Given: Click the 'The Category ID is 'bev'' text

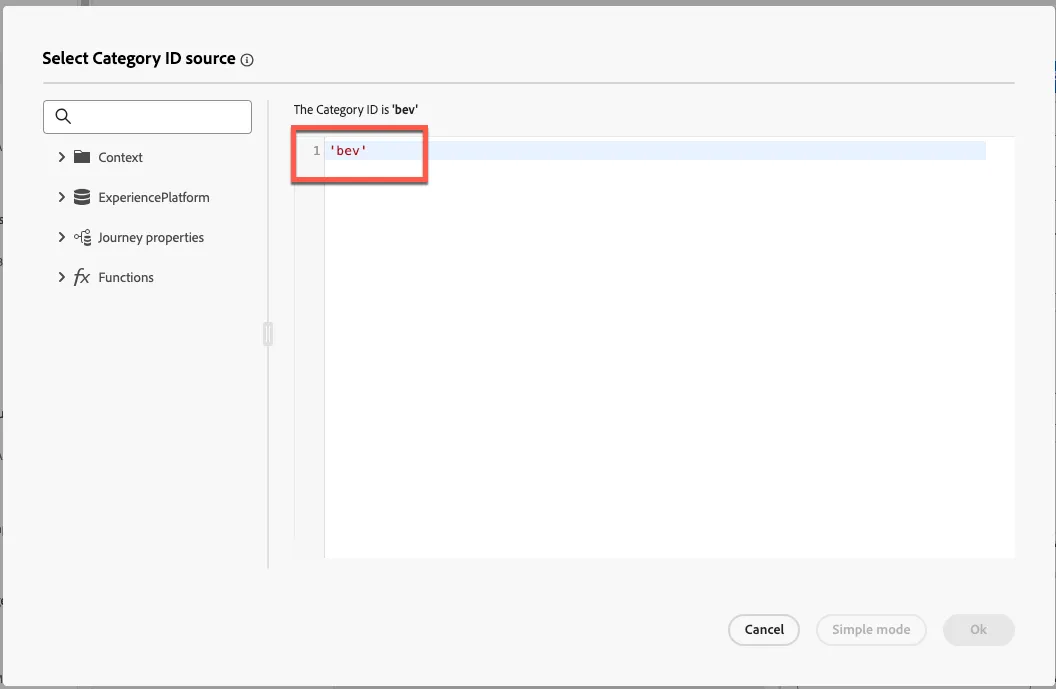Looking at the screenshot, I should [x=356, y=110].
